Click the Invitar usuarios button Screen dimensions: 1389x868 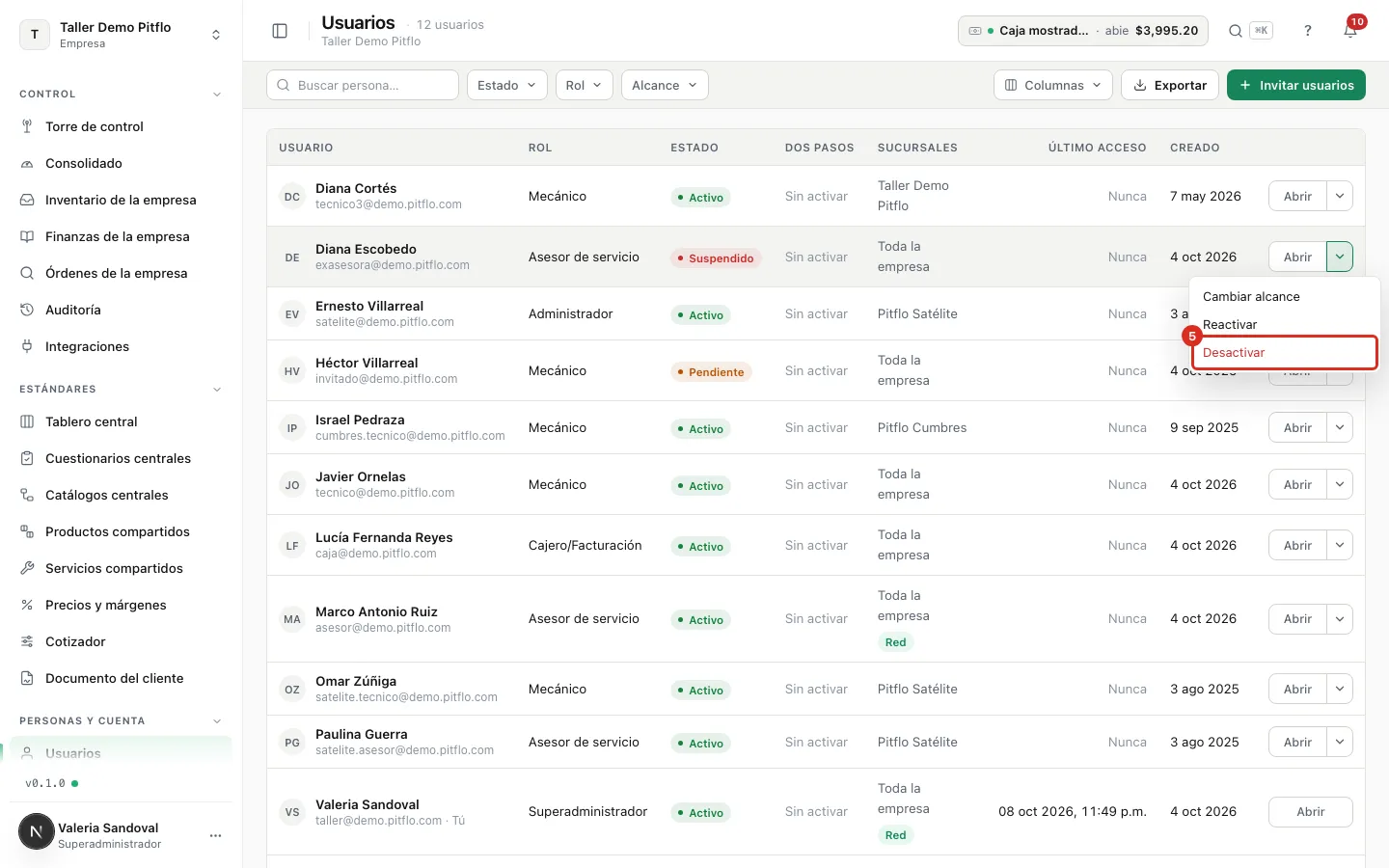click(1295, 85)
